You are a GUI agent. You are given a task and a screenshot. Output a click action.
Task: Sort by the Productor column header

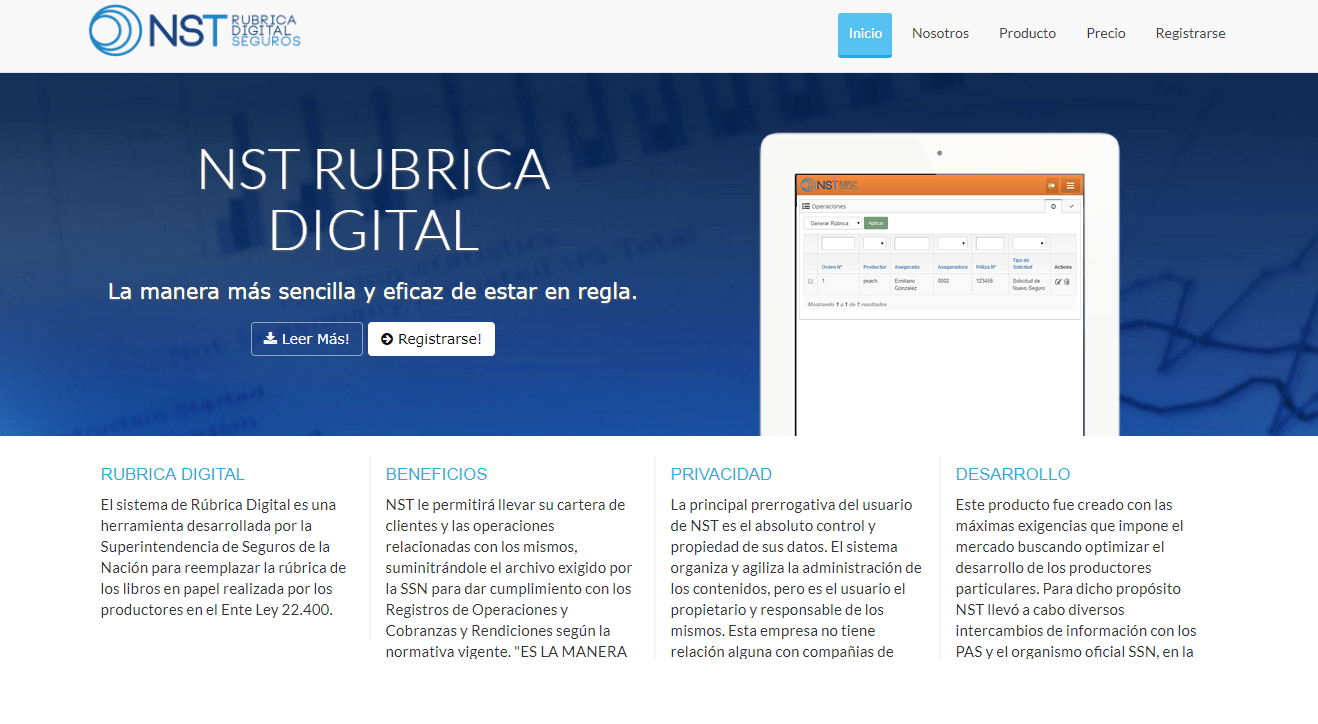[875, 267]
